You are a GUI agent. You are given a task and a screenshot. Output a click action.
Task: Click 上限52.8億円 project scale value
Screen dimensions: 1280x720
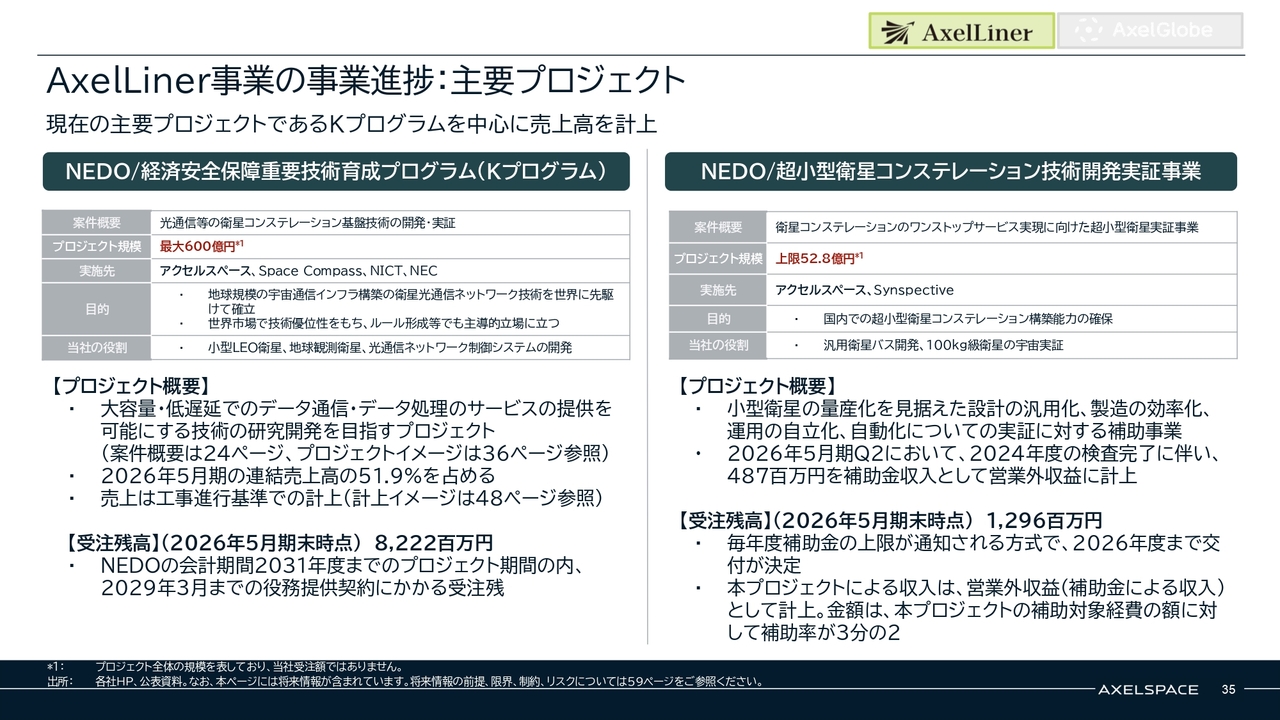coord(819,258)
